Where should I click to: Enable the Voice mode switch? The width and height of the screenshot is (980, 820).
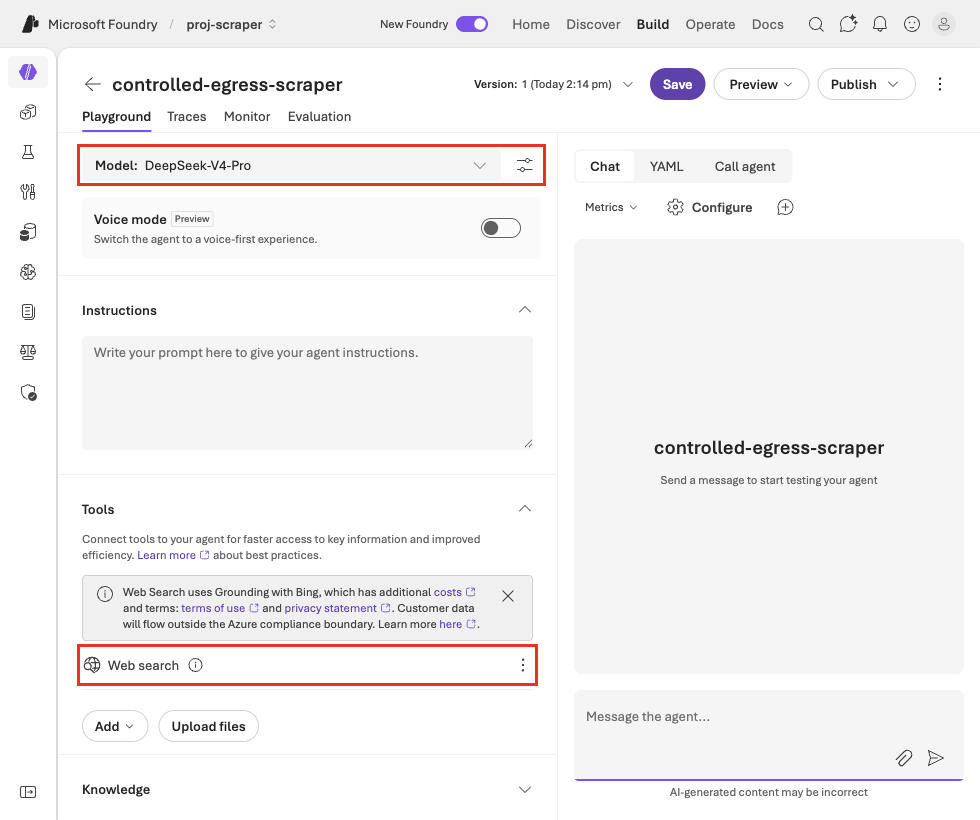click(x=501, y=228)
